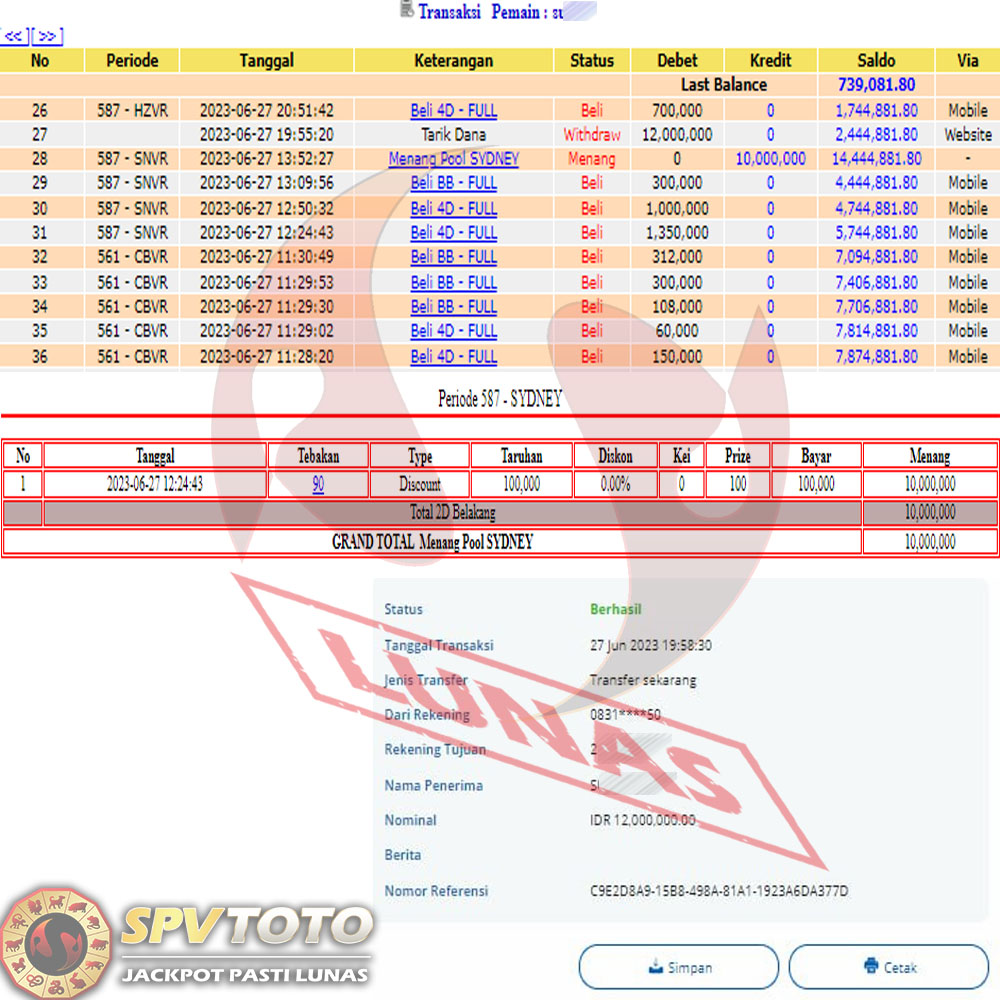Open Beli 4D - FULL in row 26
The width and height of the screenshot is (1000, 1000).
(453, 110)
